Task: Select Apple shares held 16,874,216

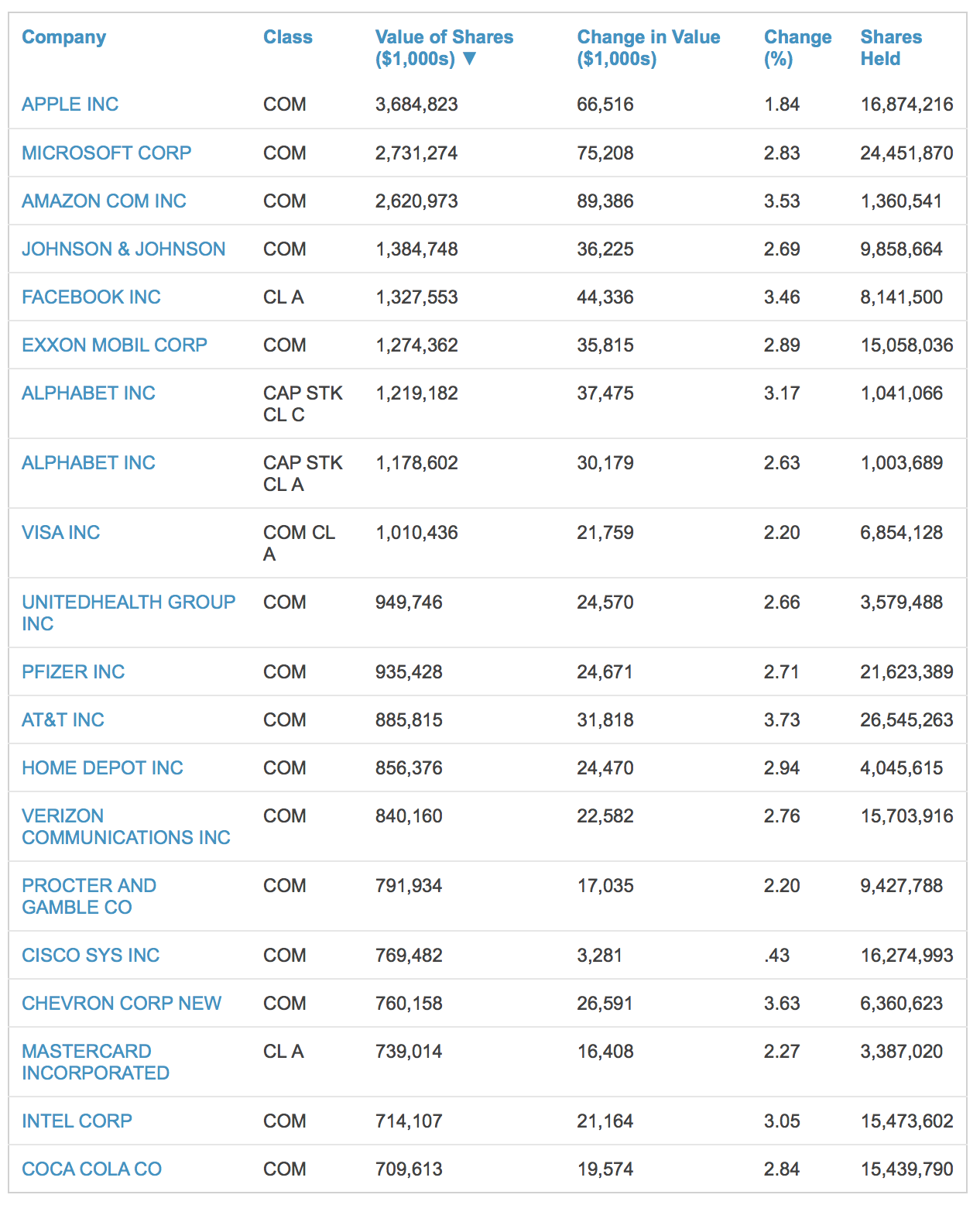Action: (907, 105)
